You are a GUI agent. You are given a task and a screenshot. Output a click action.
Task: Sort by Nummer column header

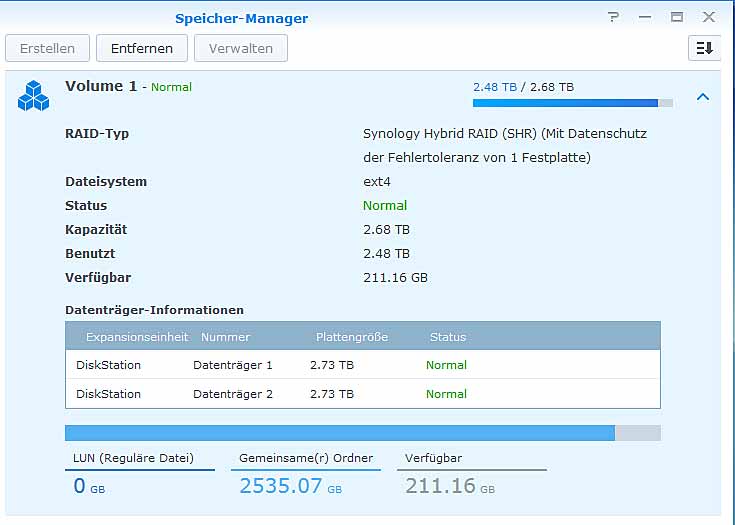(225, 337)
